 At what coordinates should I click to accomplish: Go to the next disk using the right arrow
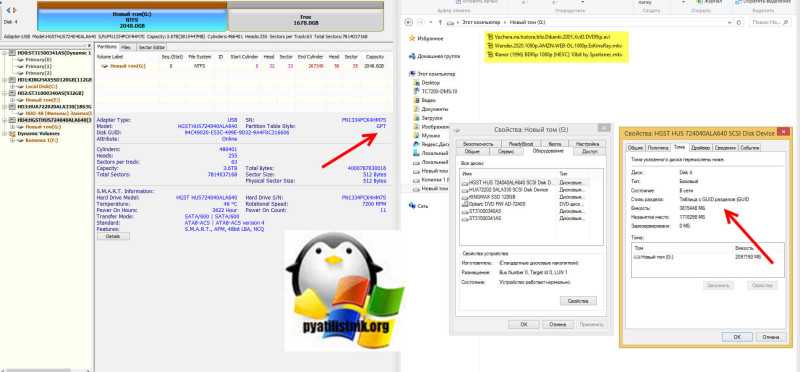point(14,10)
